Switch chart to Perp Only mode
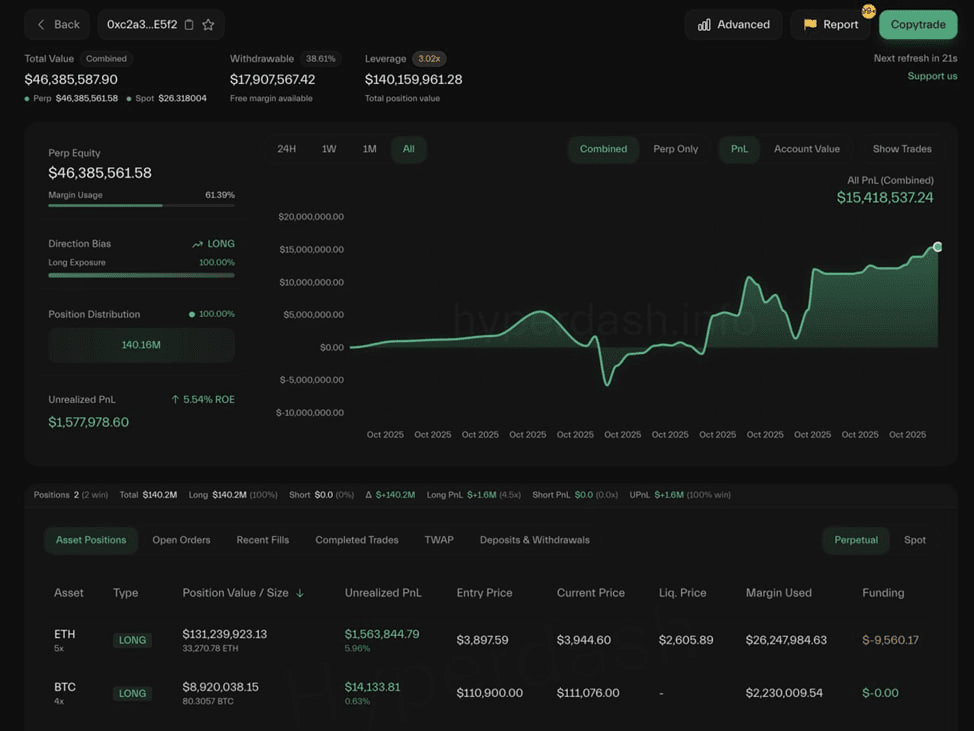The height and width of the screenshot is (731, 974). 675,149
